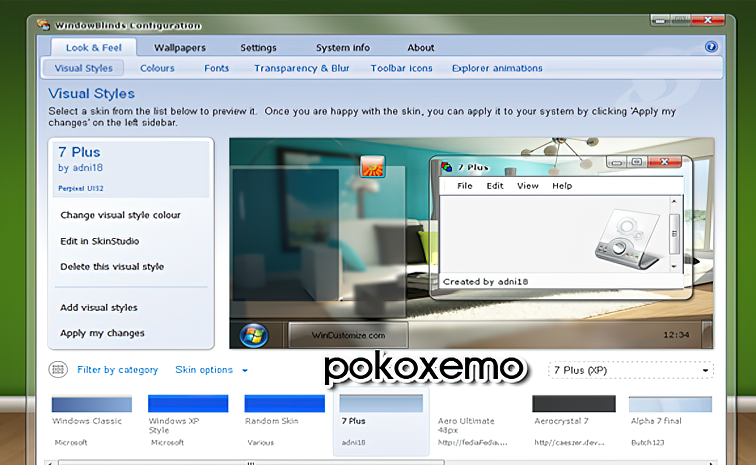Open File menu in preview window
Screen dimensions: 756x465
point(465,186)
